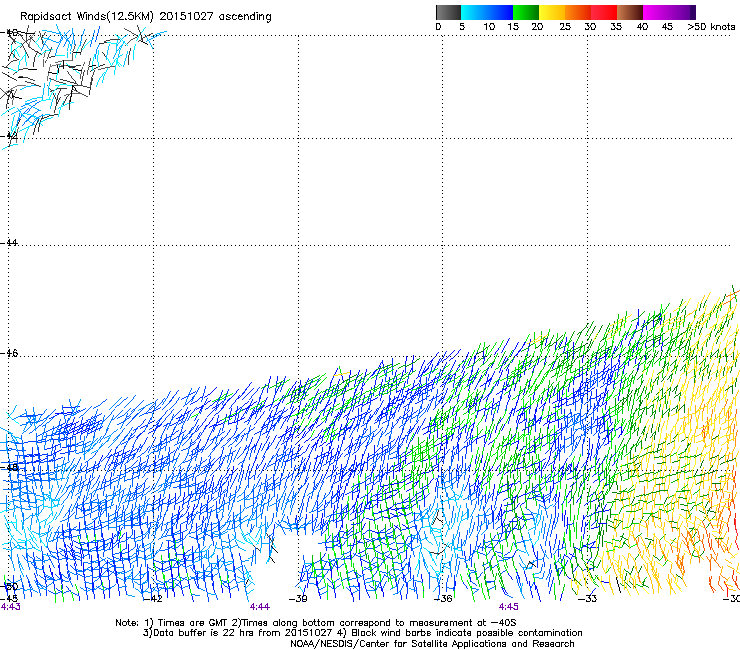Click the purple time label '4:43'

10,607
